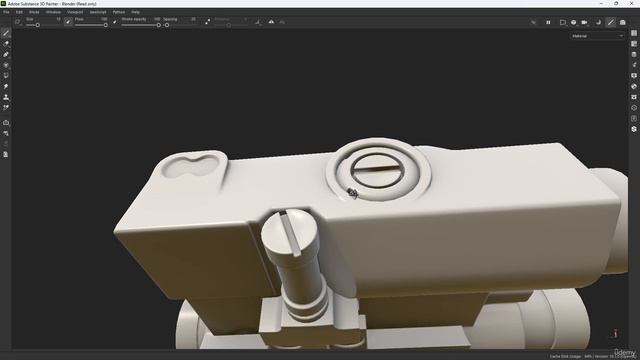
Task: Open the Resource updater
Action: 6,122
